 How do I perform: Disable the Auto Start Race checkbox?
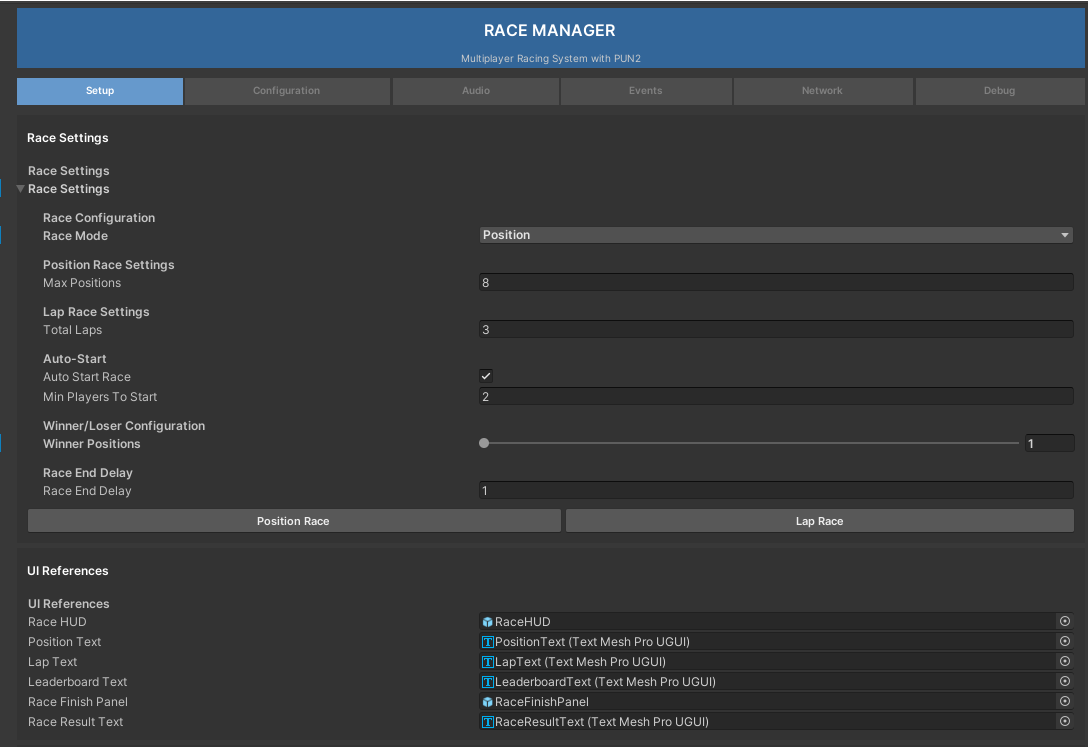click(x=486, y=377)
